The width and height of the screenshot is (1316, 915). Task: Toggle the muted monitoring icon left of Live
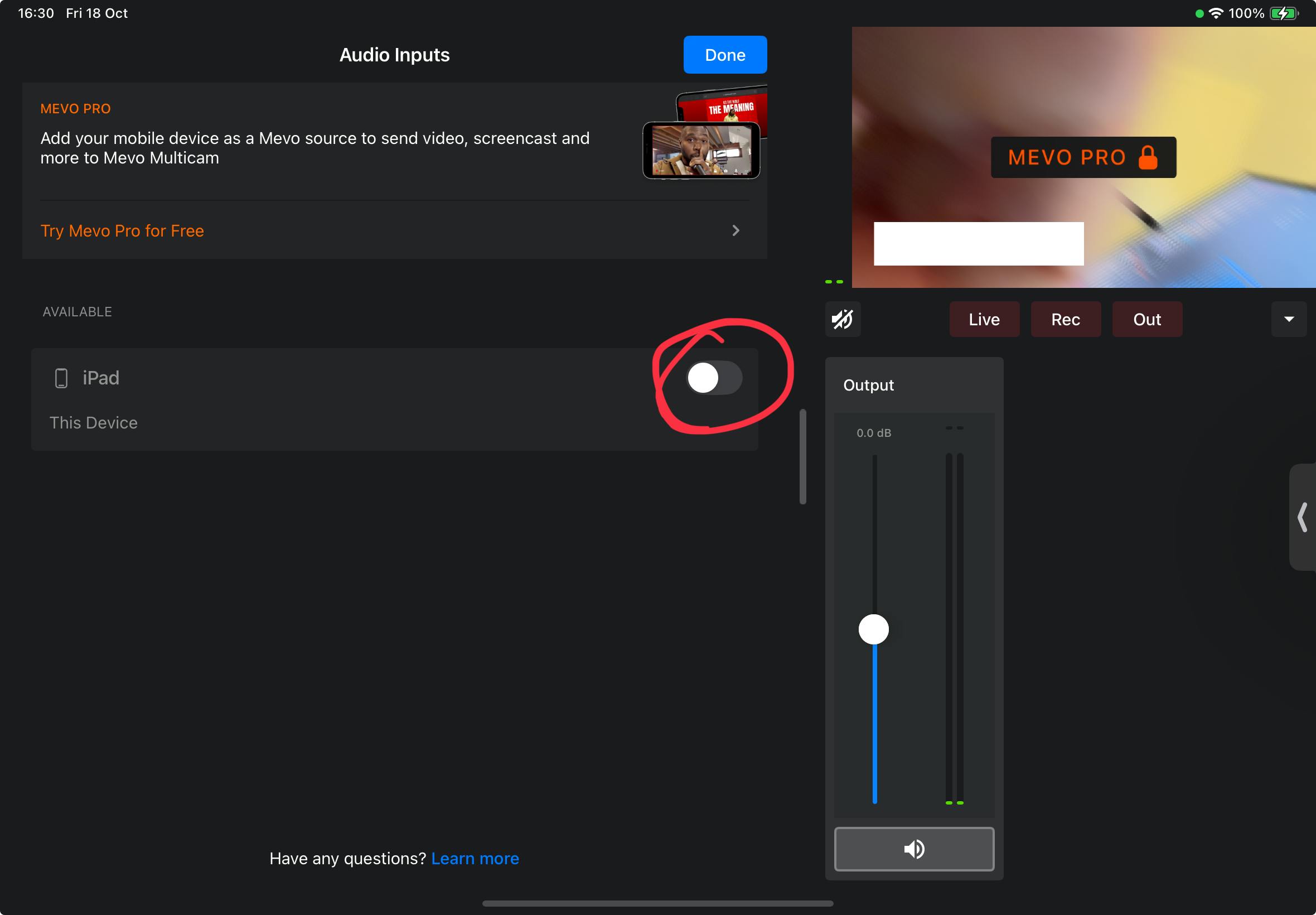coord(843,319)
